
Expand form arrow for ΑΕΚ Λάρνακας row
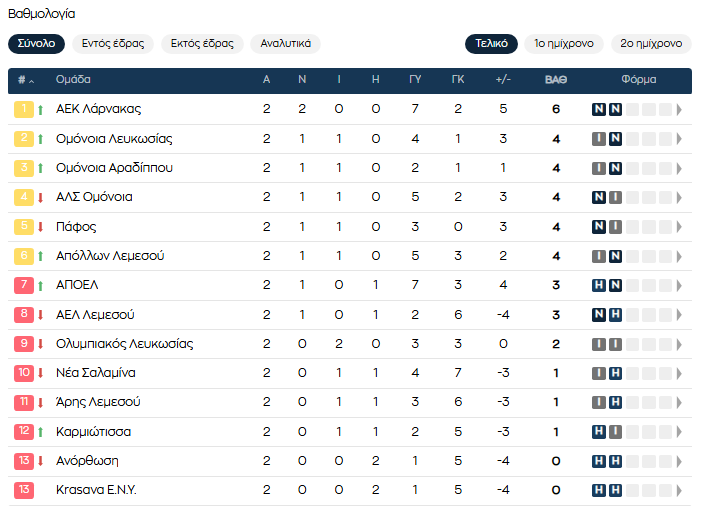[x=679, y=109]
